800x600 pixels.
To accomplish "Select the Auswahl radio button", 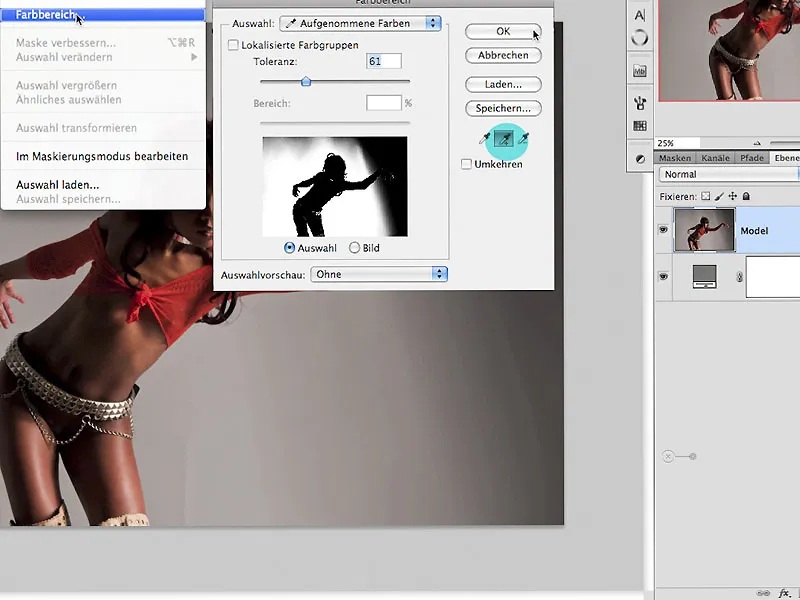I will (x=289, y=248).
